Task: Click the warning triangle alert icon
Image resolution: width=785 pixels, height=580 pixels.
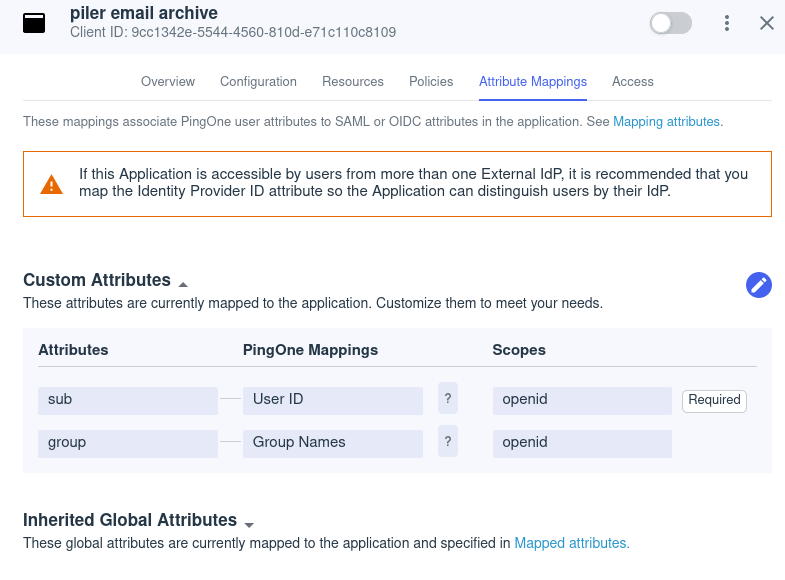Action: [x=51, y=185]
